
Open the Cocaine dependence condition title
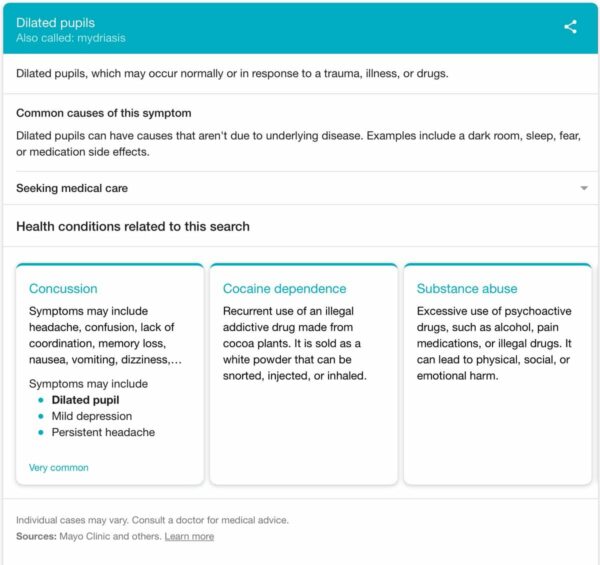point(285,289)
